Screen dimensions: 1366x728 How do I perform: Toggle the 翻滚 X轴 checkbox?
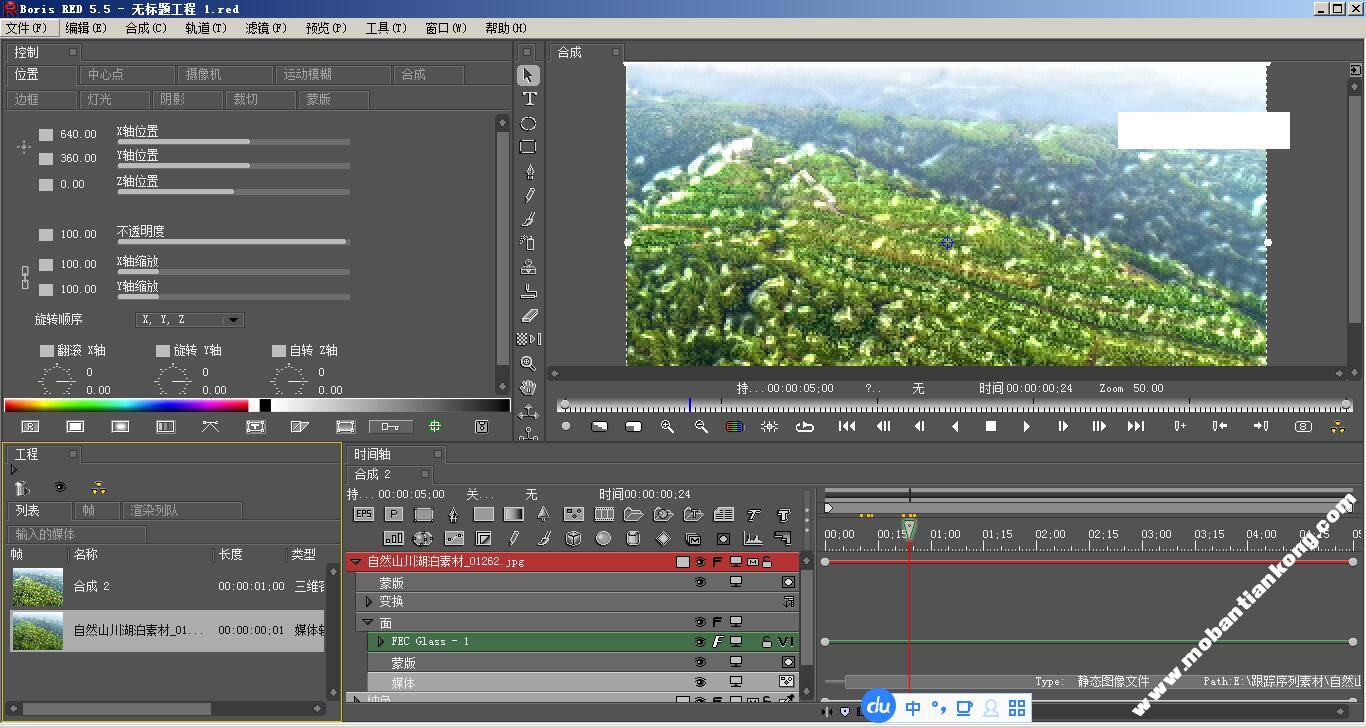pos(46,350)
